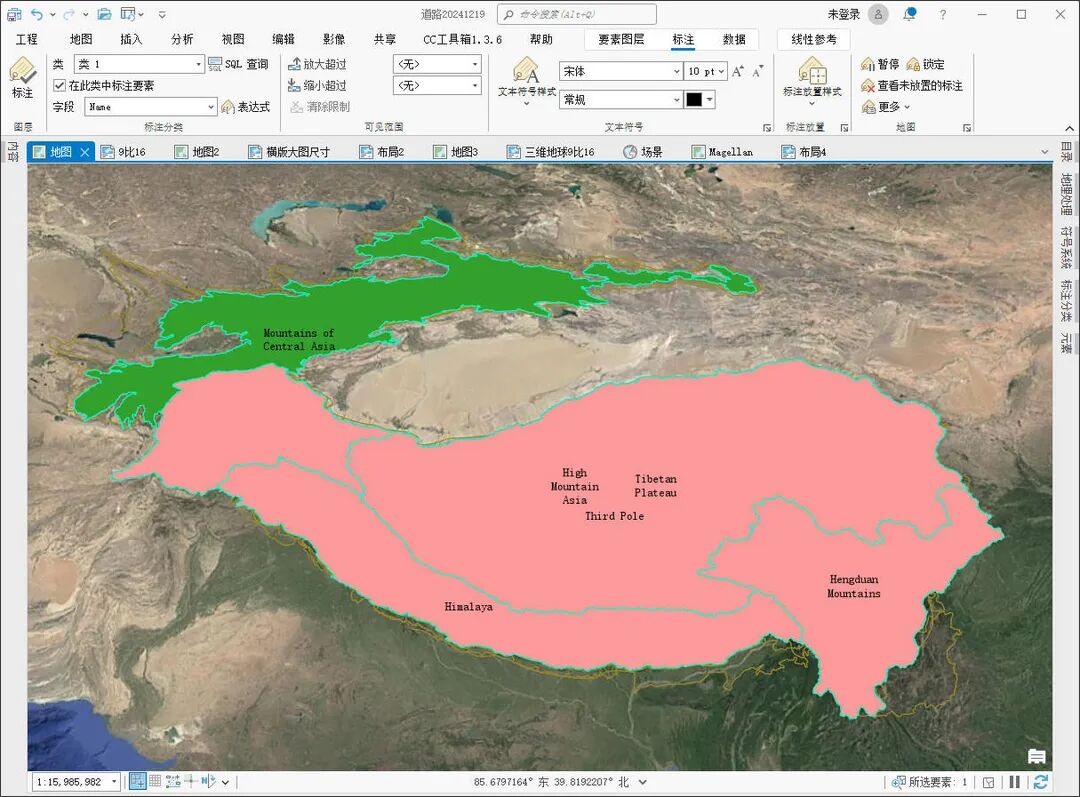The width and height of the screenshot is (1080, 797).
Task: Open the CC工具箱1.3.6 tab
Action: [x=462, y=39]
